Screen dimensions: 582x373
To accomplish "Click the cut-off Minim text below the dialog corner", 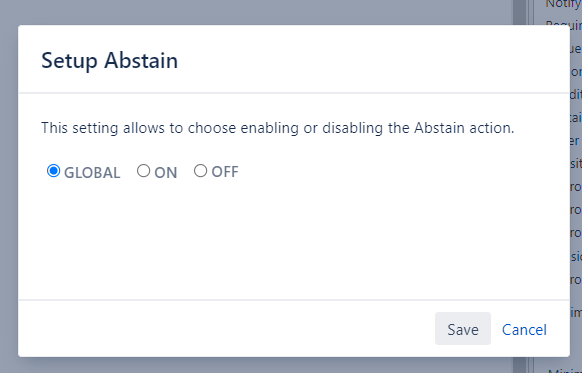I will coord(563,370).
